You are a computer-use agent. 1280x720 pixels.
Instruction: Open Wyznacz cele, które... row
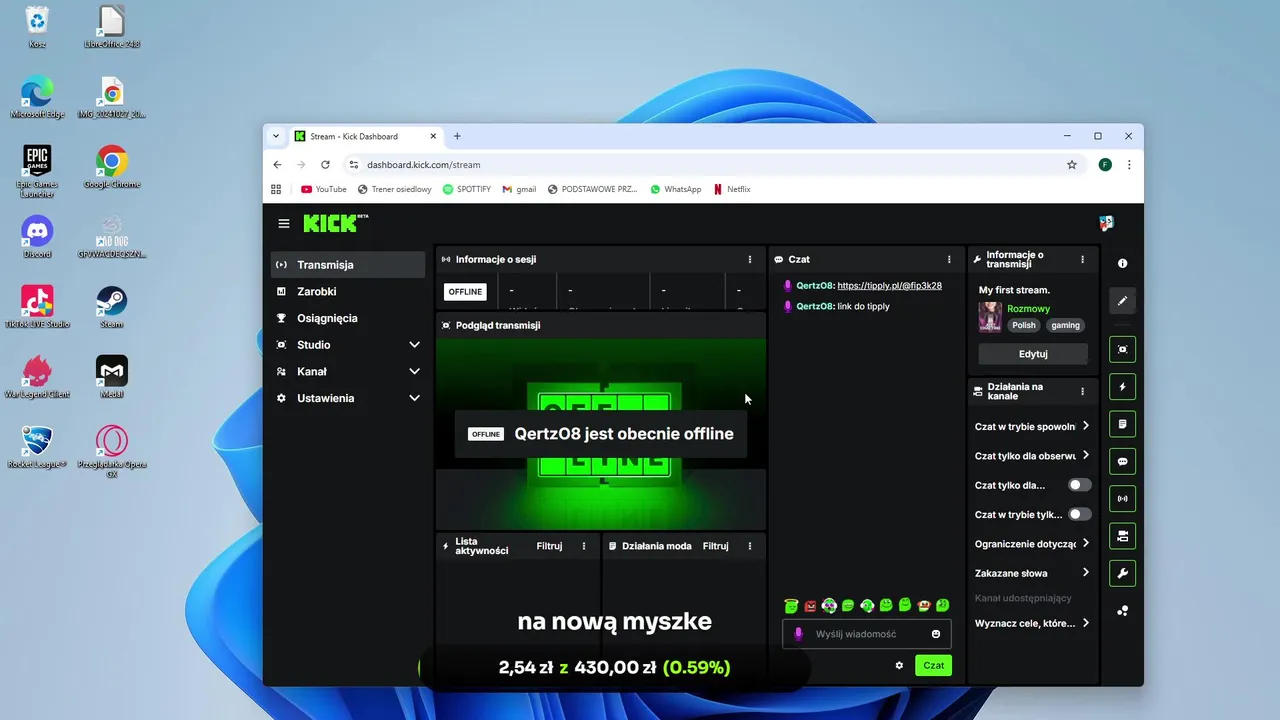(1032, 623)
